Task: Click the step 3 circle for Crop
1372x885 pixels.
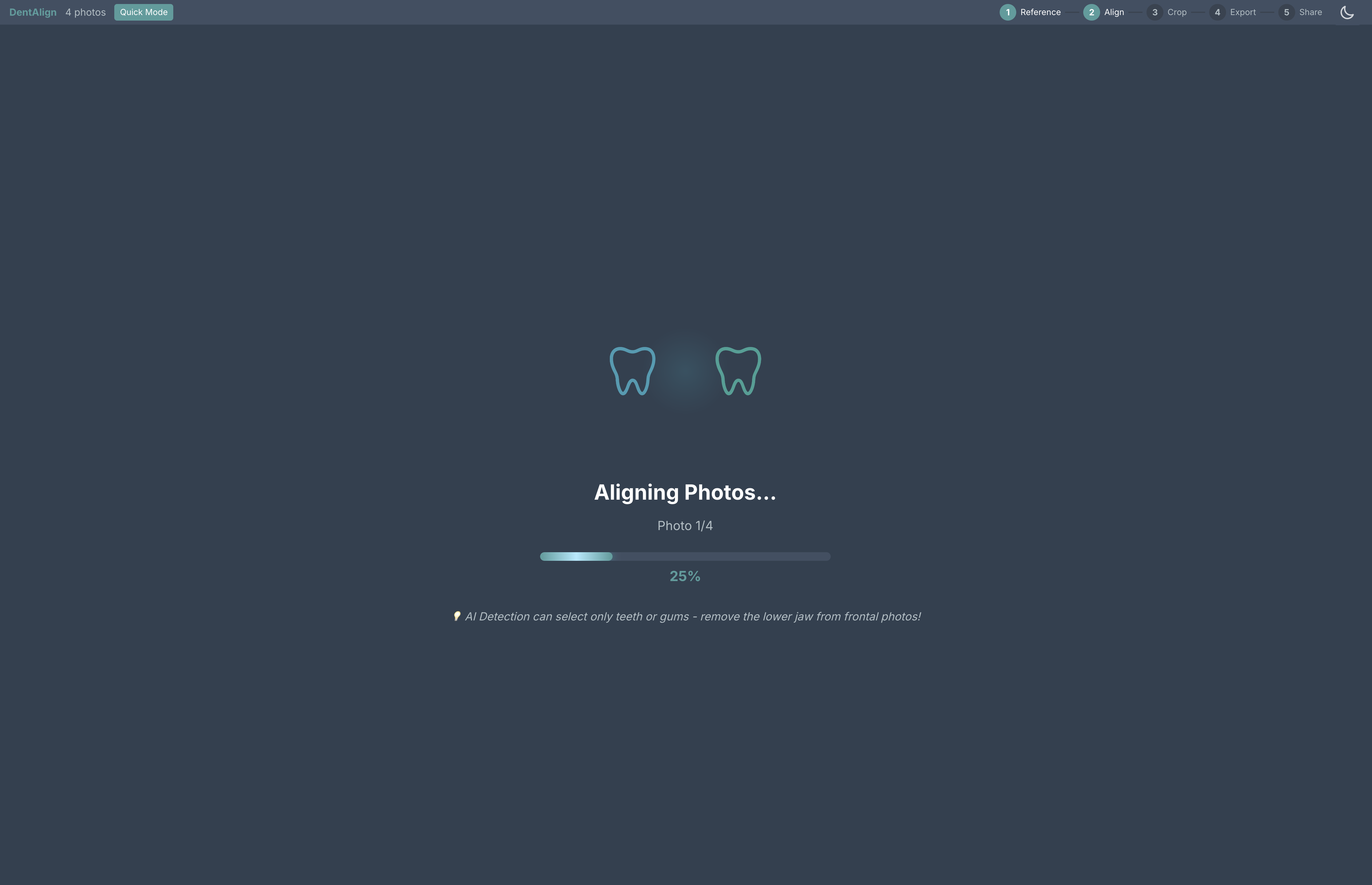Action: coord(1154,13)
